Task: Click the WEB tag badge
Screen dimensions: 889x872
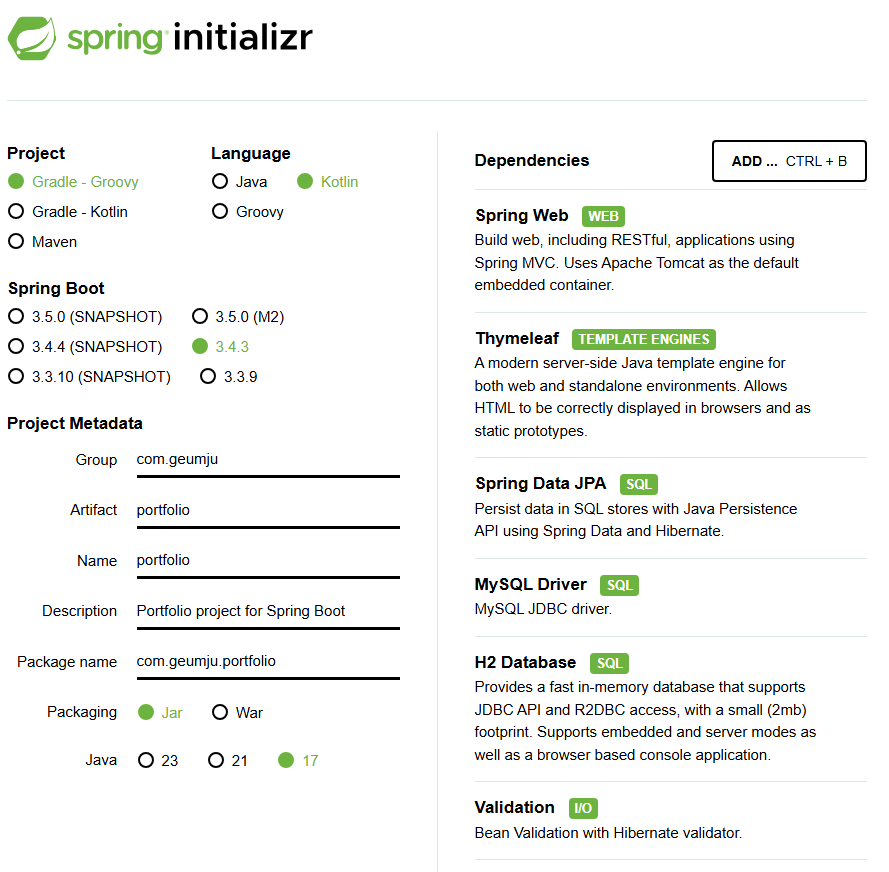Action: coord(603,216)
